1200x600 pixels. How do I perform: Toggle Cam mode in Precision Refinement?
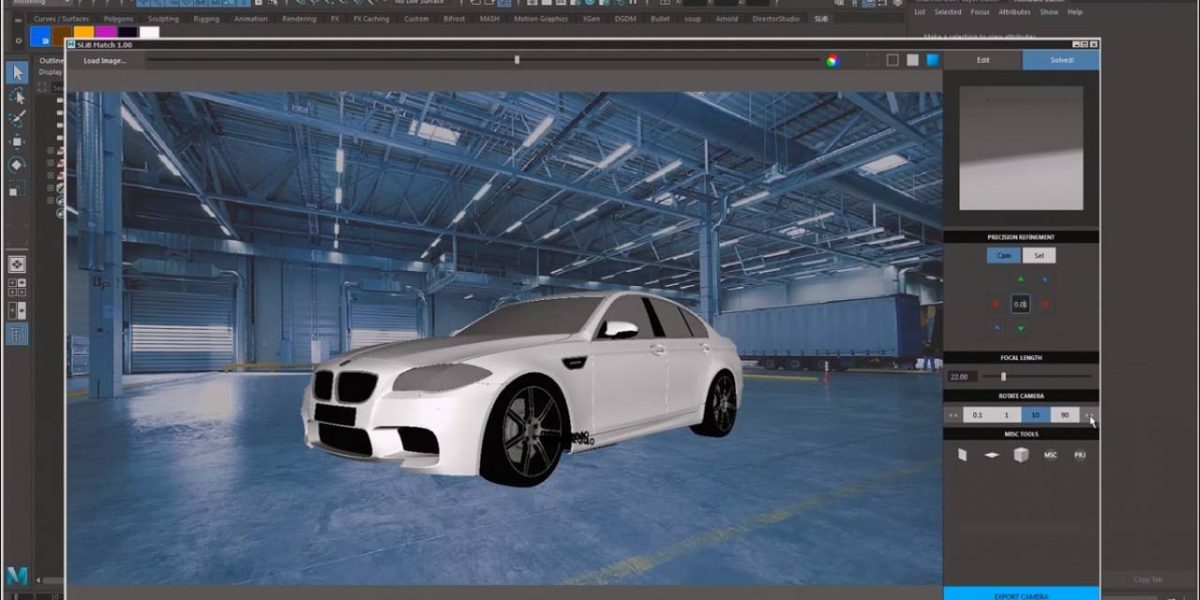click(1003, 255)
